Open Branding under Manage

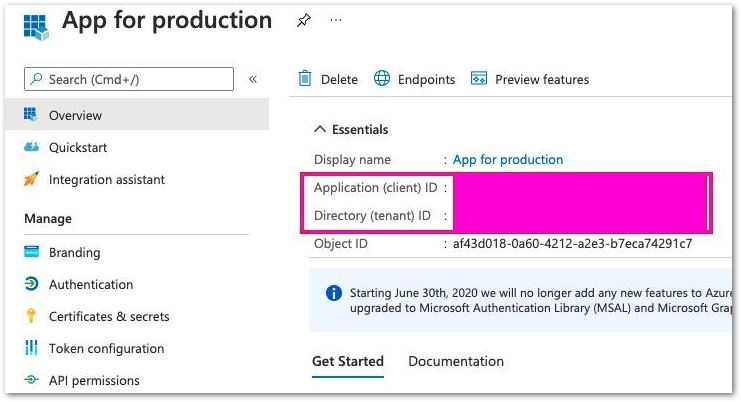[74, 253]
